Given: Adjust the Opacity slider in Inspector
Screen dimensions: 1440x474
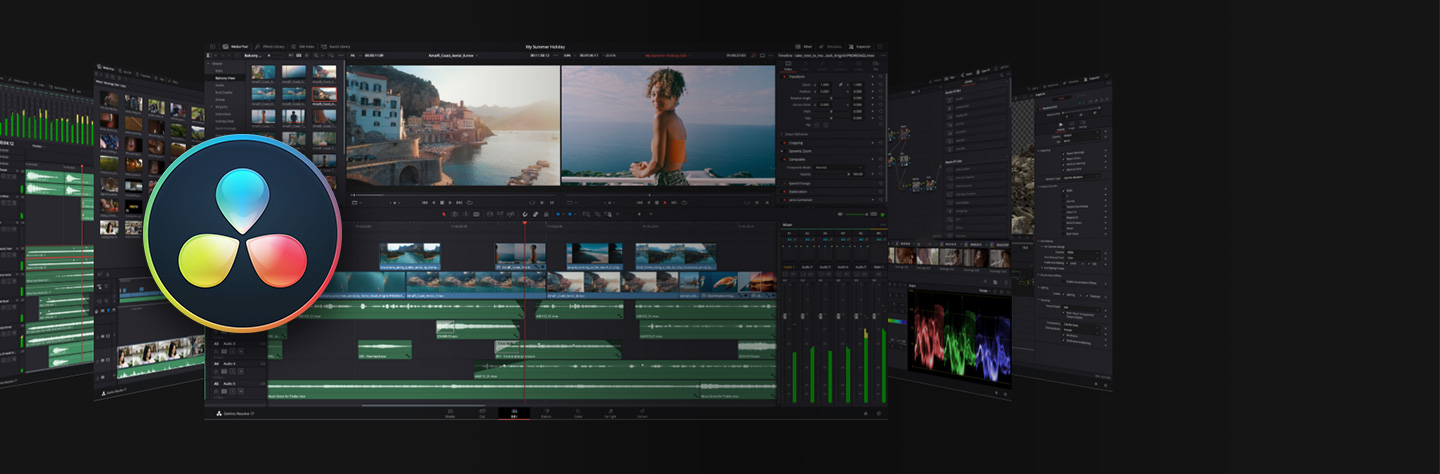Looking at the screenshot, I should tap(831, 174).
